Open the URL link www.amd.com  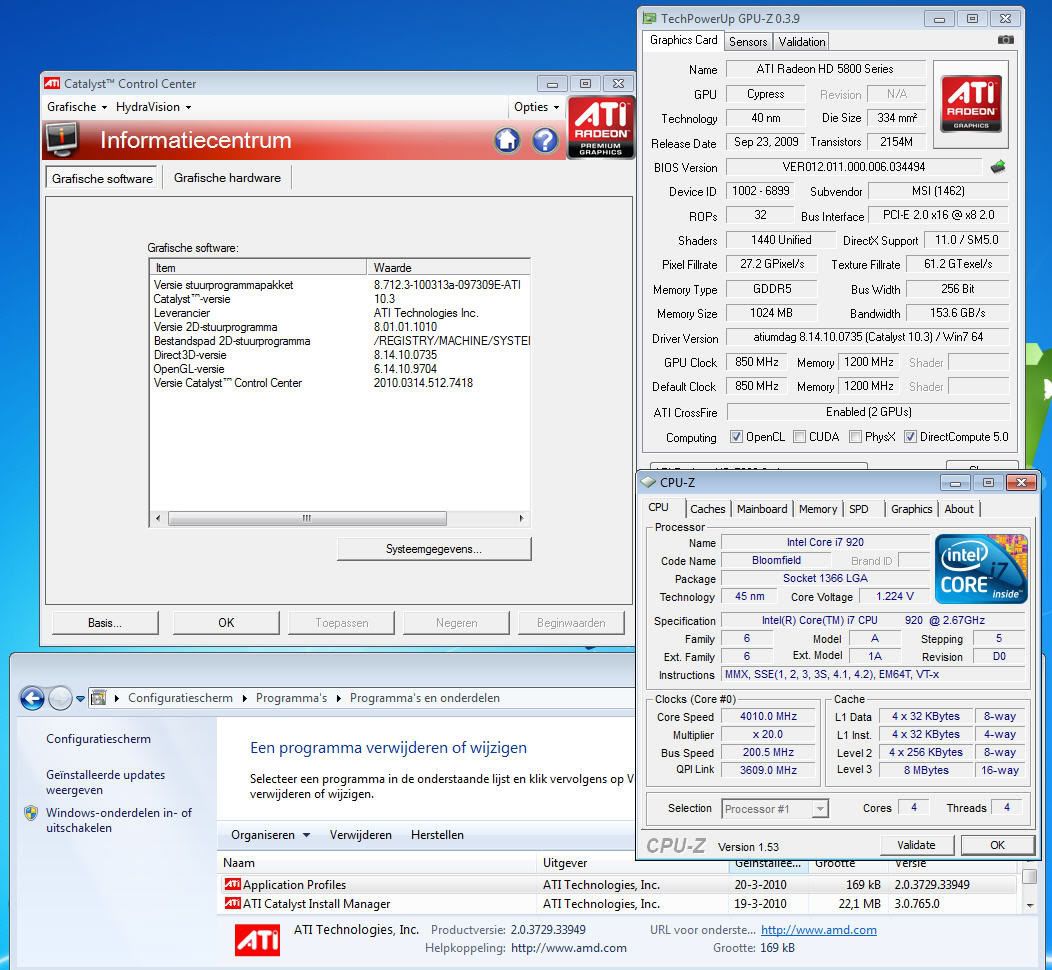[819, 930]
